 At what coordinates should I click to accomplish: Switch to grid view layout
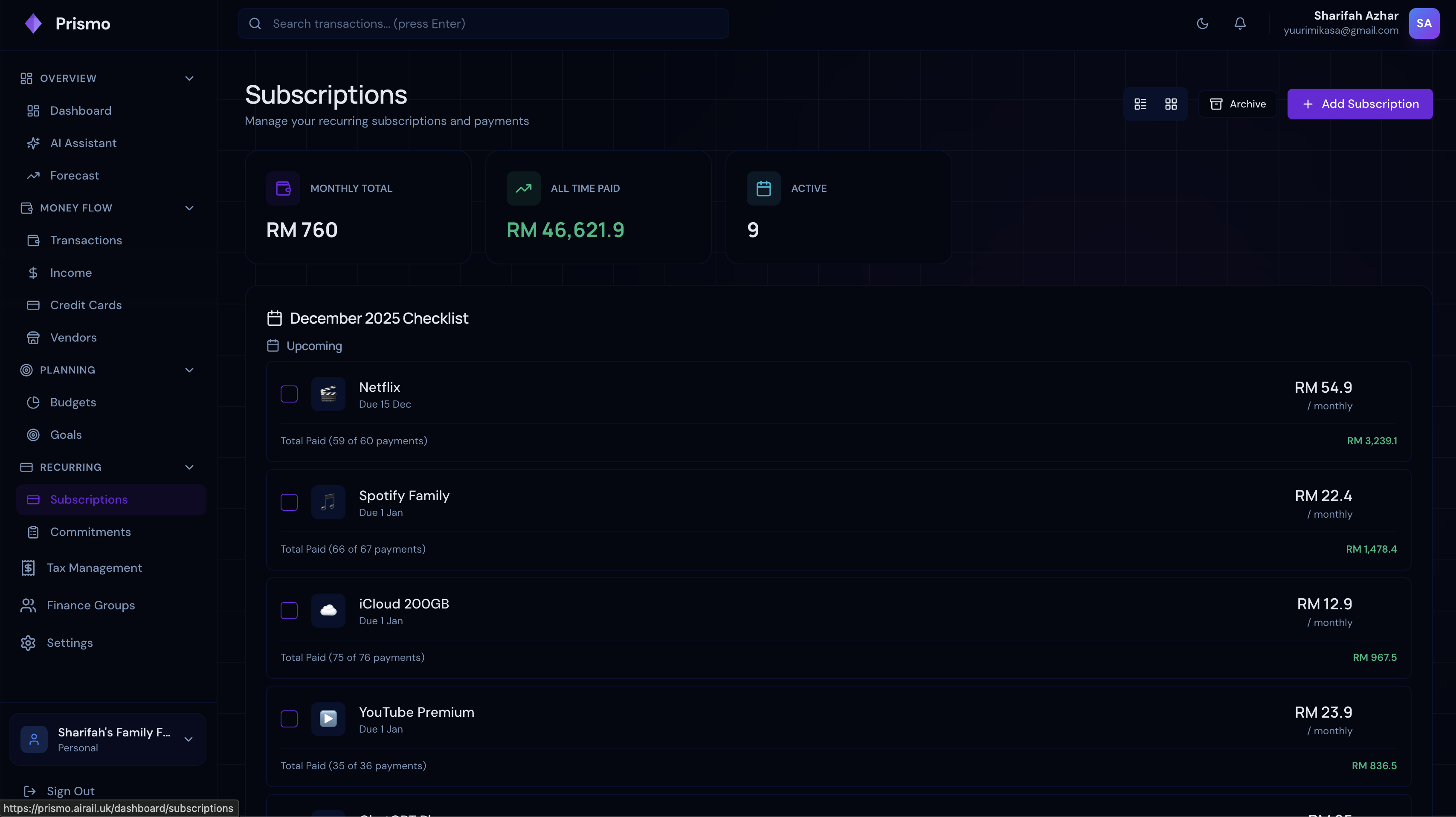click(1171, 104)
